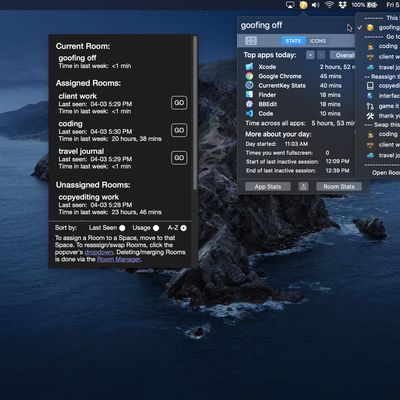Click the minus stepper next to Top apps today
The image size is (400, 400).
point(321,55)
